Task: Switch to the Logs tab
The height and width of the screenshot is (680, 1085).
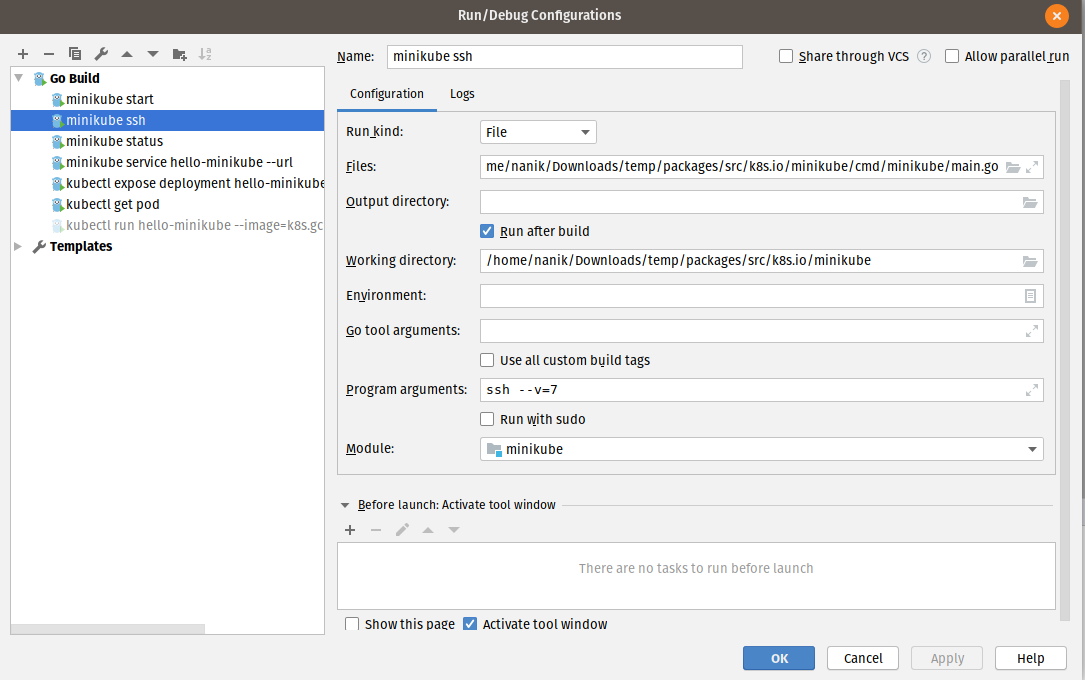Action: point(462,94)
